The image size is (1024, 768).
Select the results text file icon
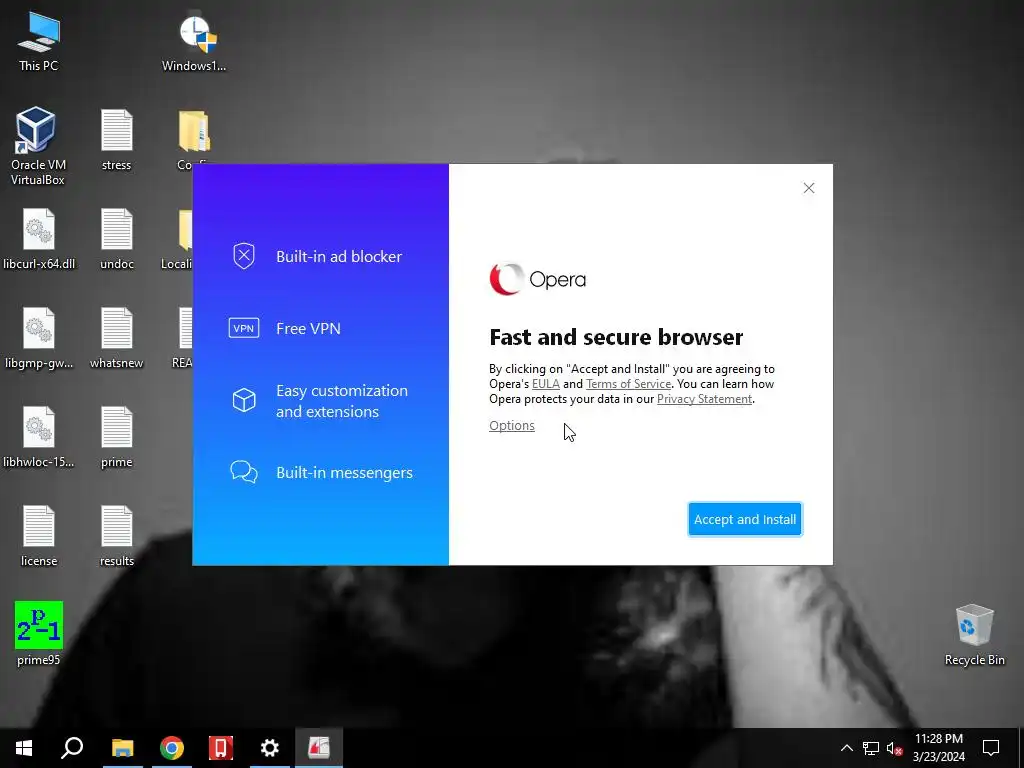(x=116, y=536)
